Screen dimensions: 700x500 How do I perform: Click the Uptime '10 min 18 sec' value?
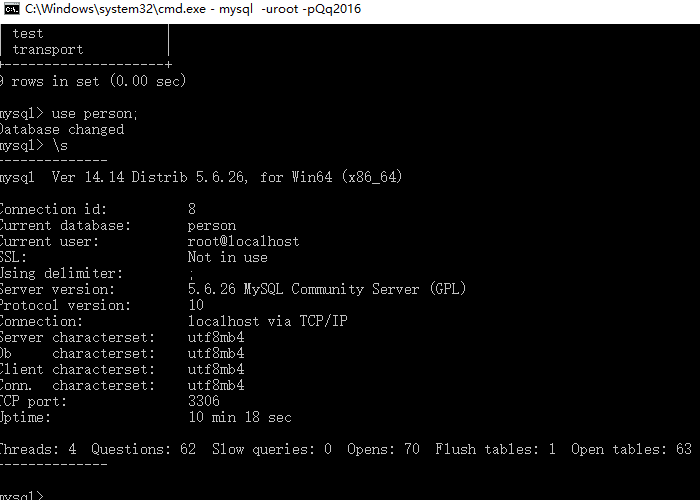240,417
